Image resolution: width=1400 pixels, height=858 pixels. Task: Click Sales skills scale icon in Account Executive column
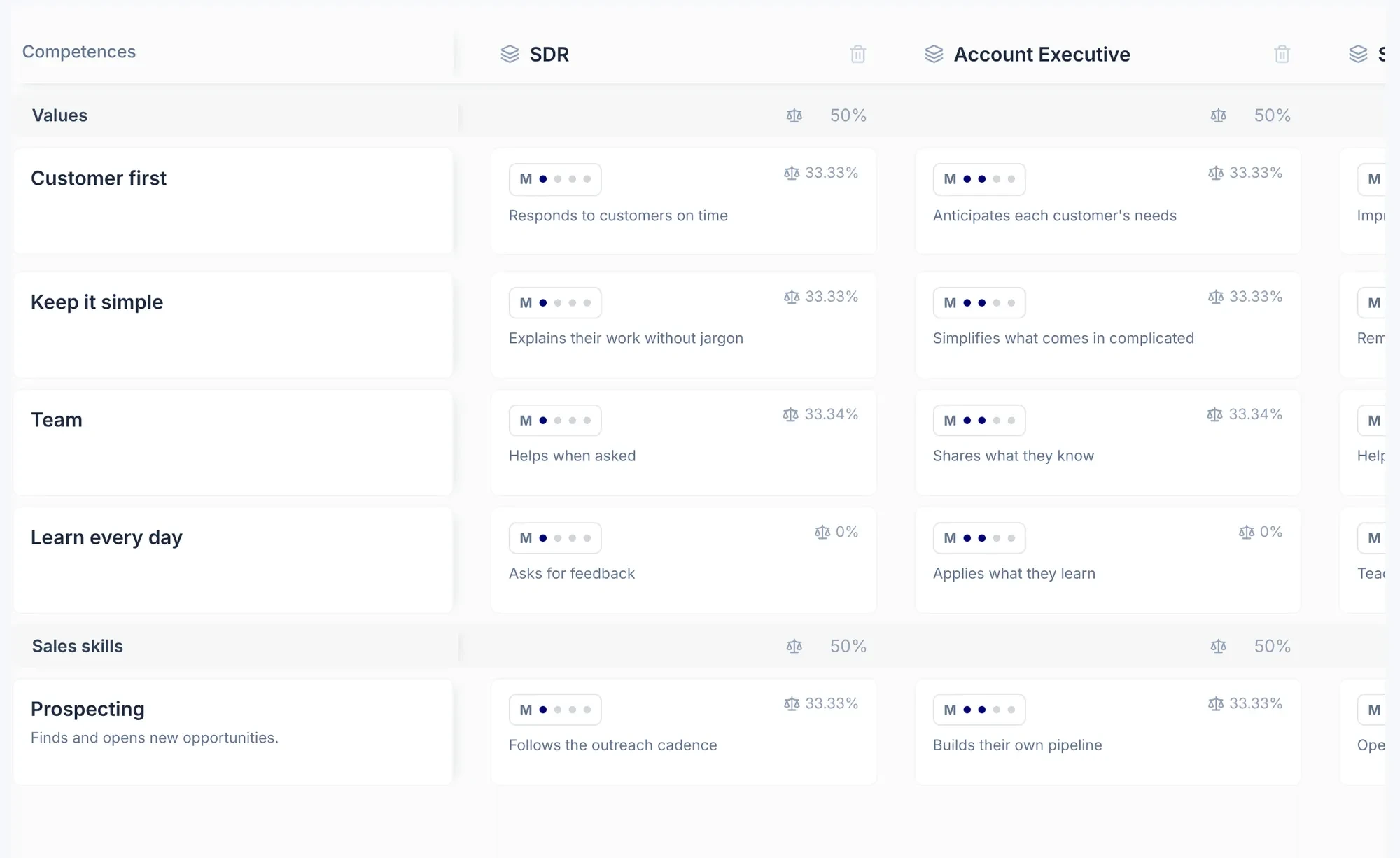tap(1218, 646)
